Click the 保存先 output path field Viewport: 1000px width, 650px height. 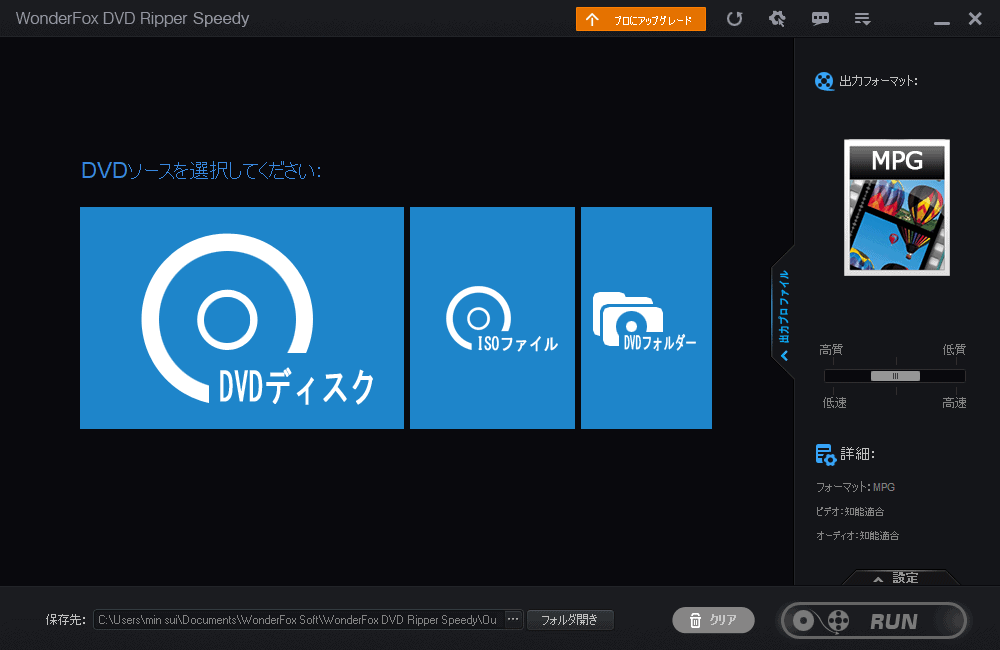(298, 620)
